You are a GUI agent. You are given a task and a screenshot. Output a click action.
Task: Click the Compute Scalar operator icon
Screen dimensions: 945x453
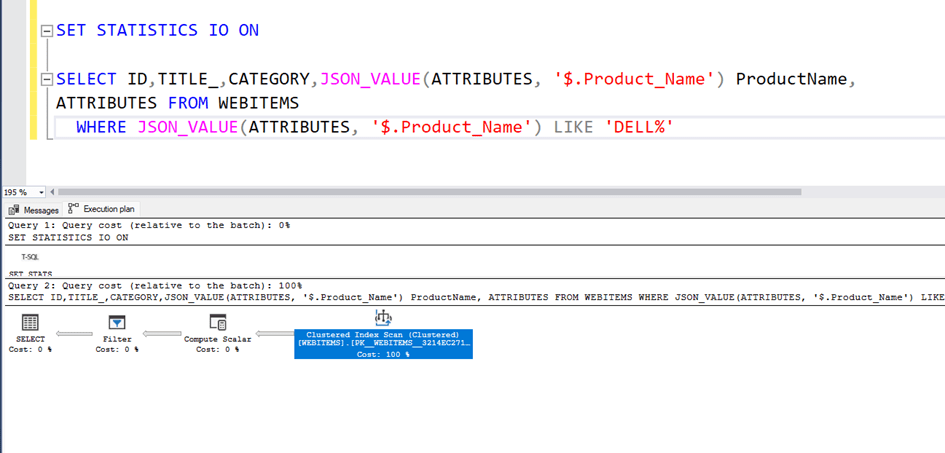(x=217, y=322)
